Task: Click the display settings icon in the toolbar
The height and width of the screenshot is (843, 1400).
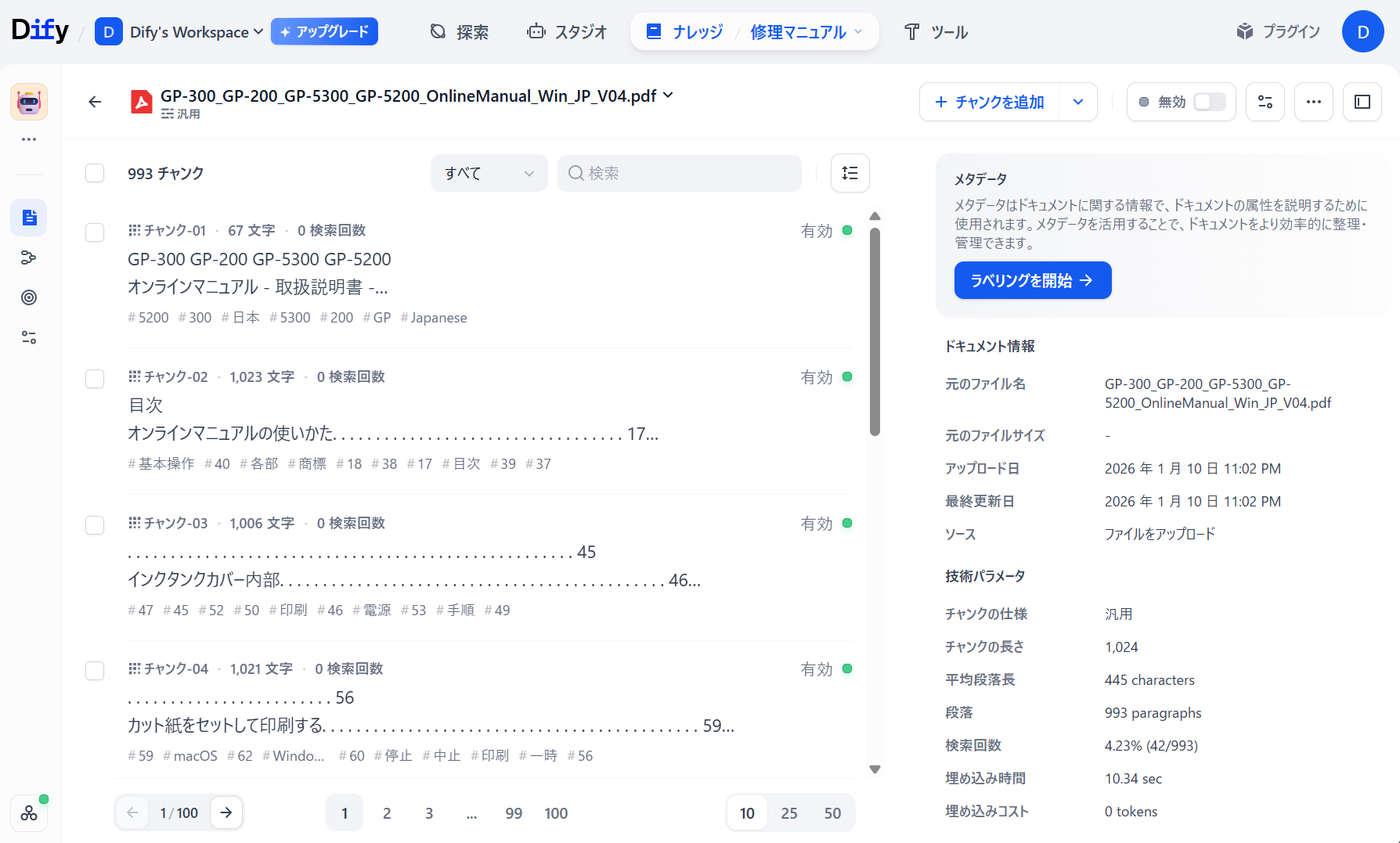Action: 1265,102
